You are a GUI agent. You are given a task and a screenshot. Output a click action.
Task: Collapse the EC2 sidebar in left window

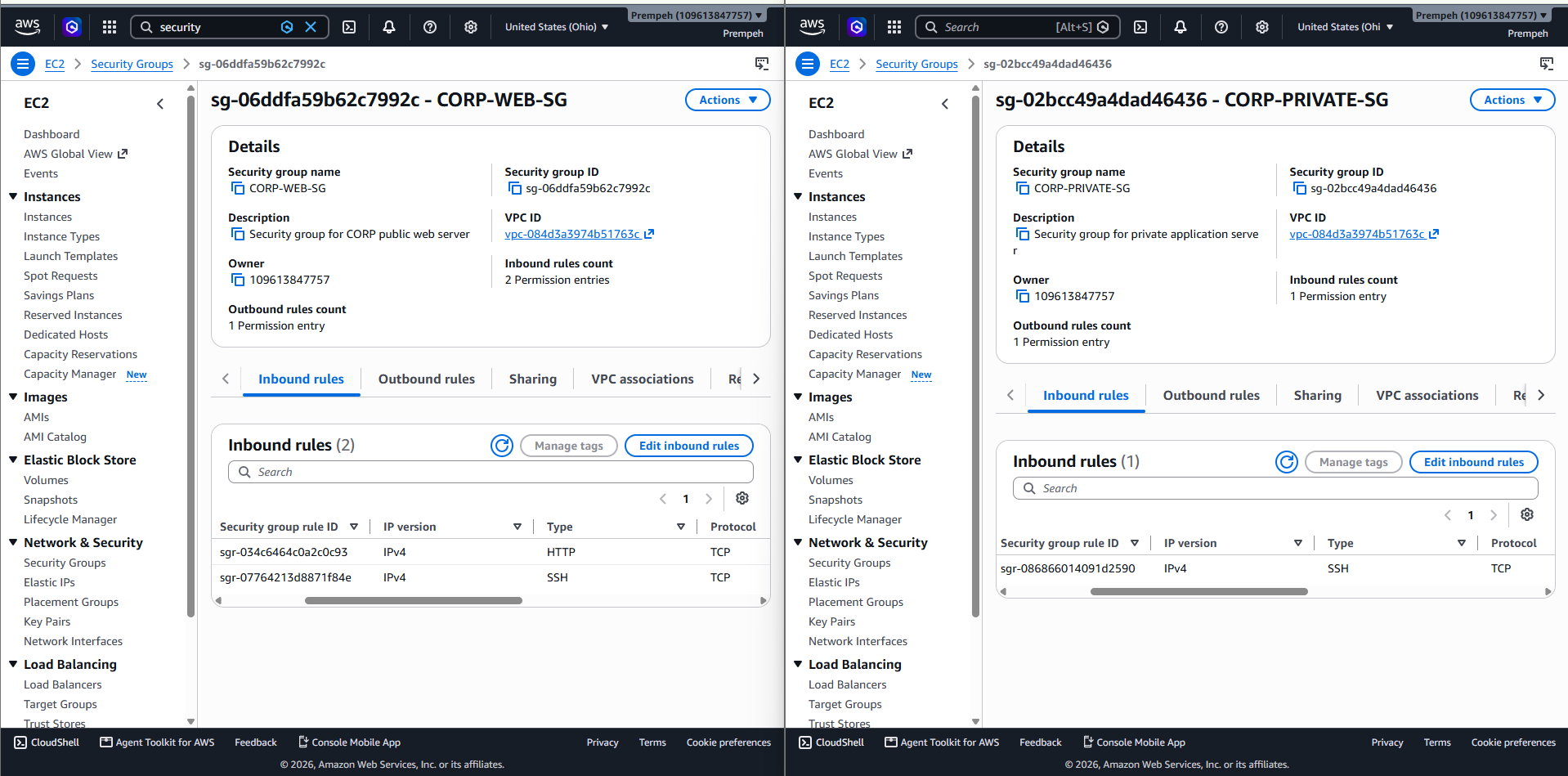(160, 103)
